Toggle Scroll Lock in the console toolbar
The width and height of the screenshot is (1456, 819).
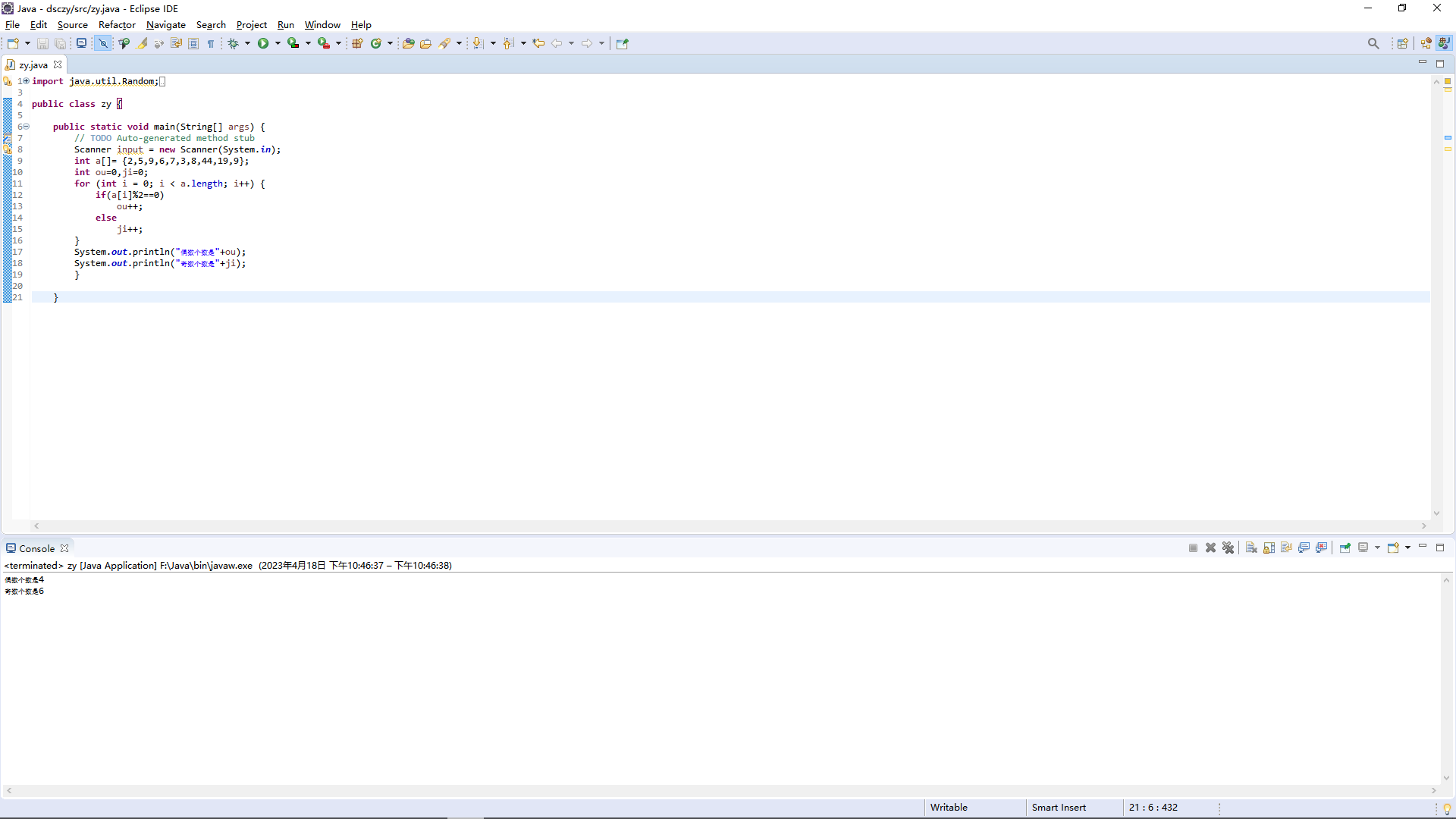tap(1269, 548)
